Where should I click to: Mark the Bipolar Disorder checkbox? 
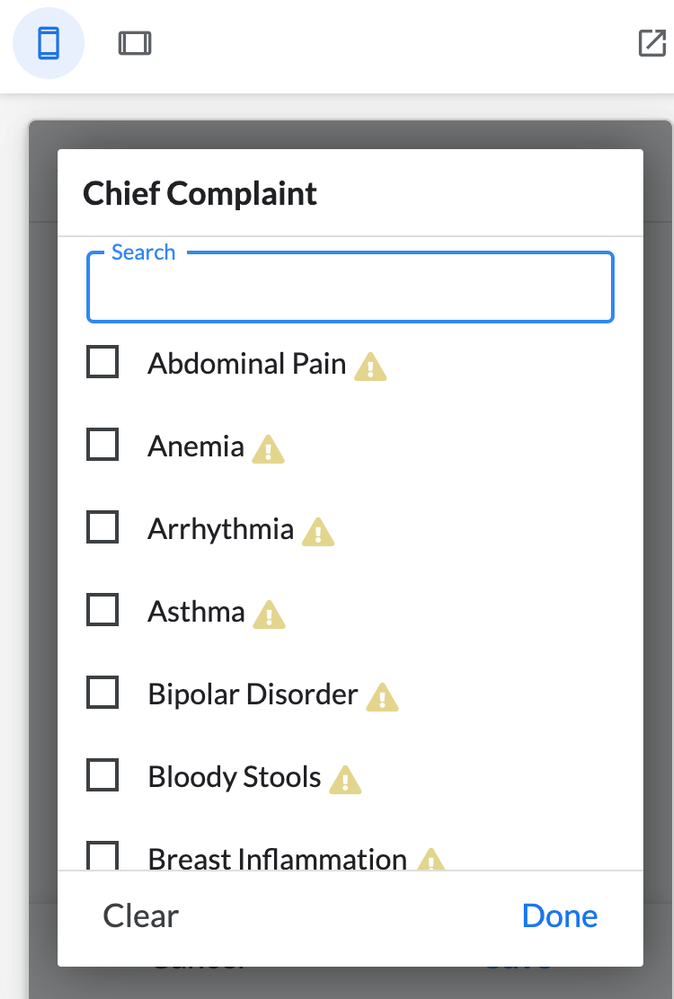click(x=103, y=693)
